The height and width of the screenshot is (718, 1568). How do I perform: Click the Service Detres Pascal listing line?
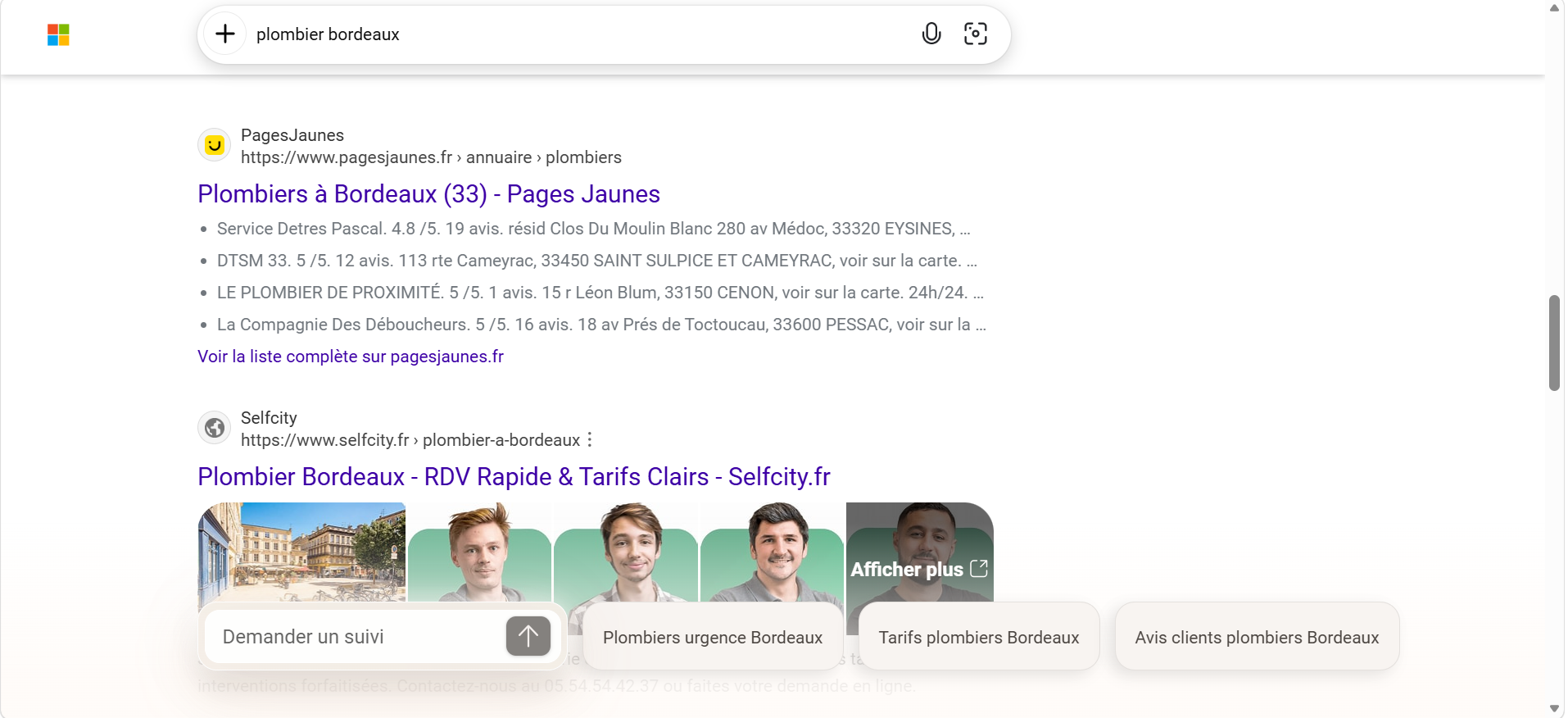594,229
